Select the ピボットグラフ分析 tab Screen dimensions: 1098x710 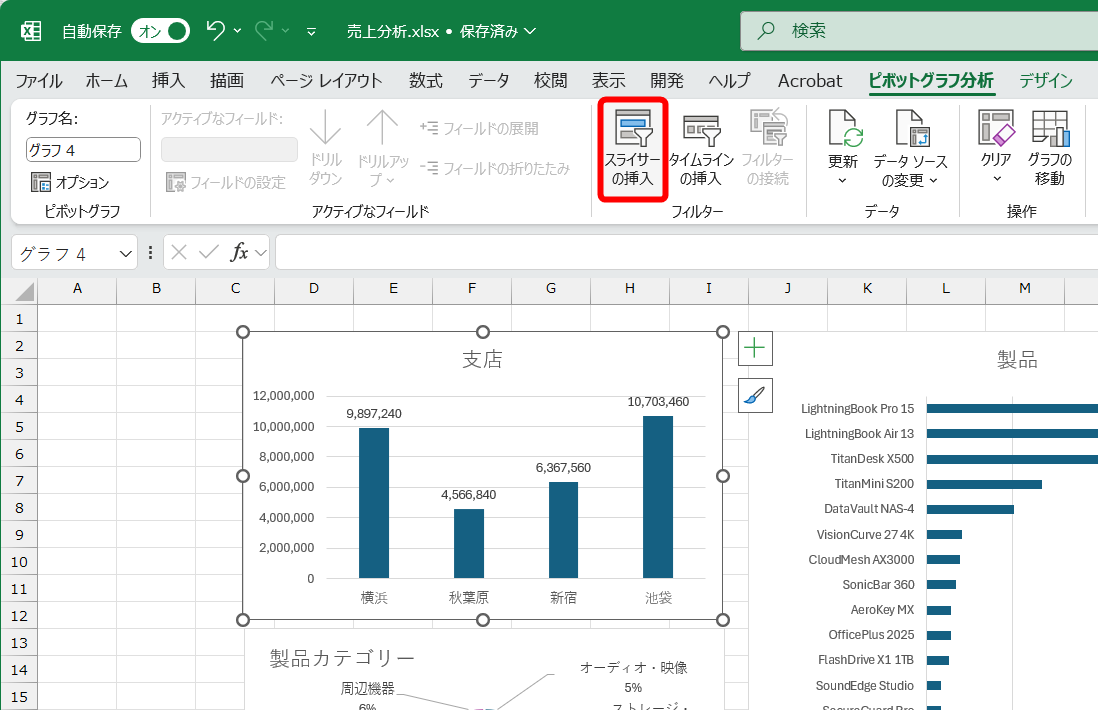[x=931, y=81]
